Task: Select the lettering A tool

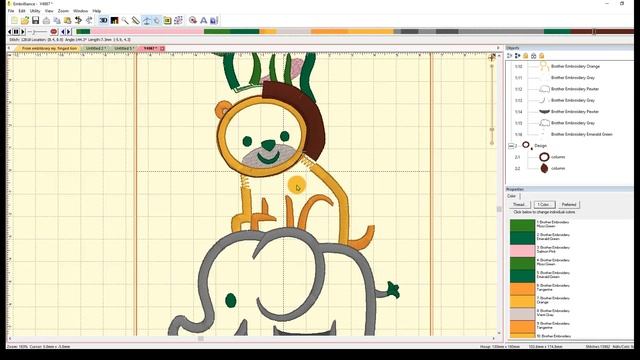Action: pyautogui.click(x=203, y=20)
